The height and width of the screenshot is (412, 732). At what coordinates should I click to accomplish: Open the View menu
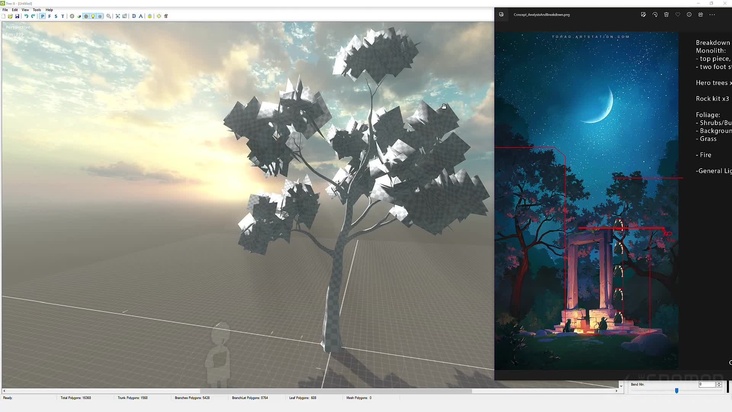(25, 10)
